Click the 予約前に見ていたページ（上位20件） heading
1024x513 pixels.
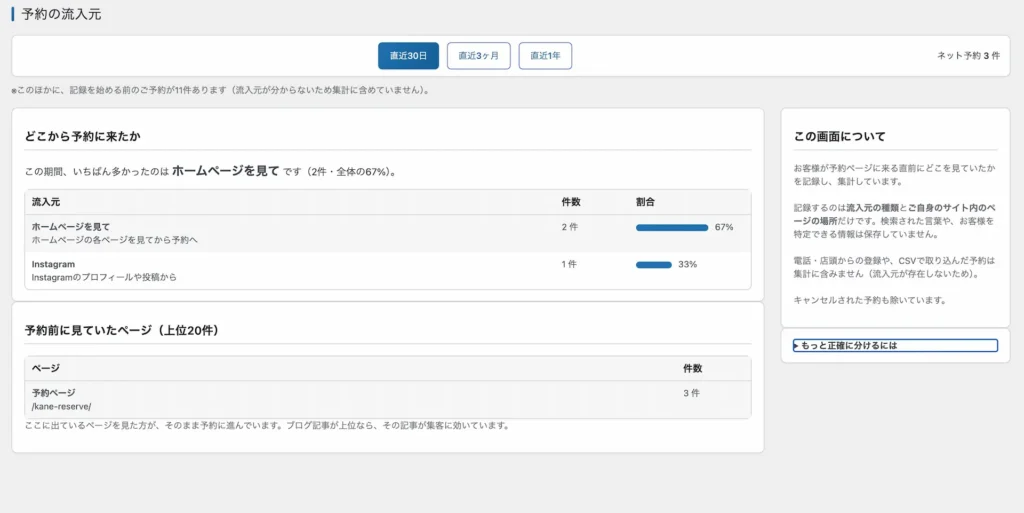coord(122,330)
